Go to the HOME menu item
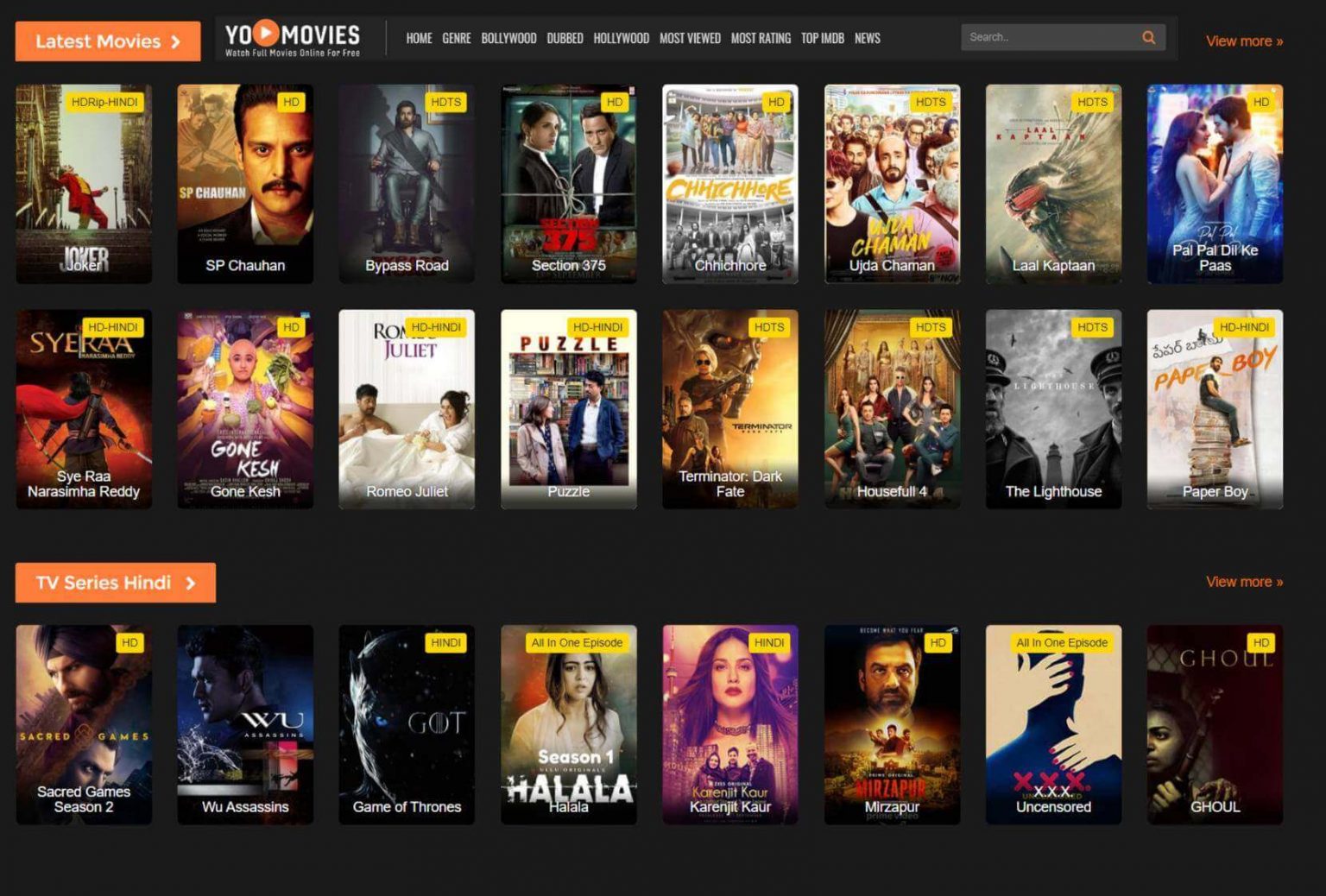 coord(419,38)
